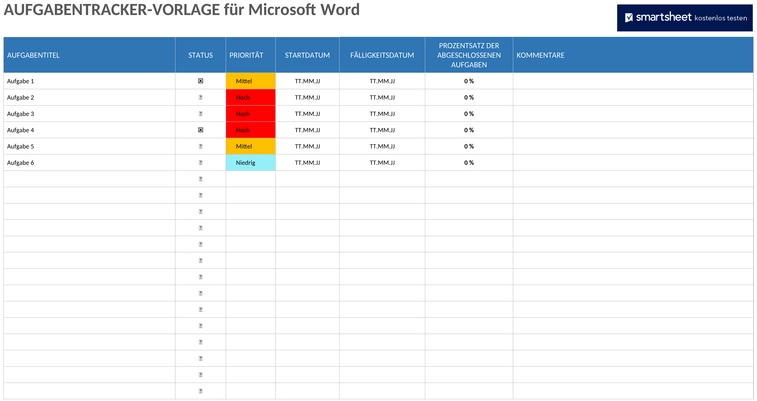Image resolution: width=757 pixels, height=401 pixels.
Task: Select the start date of Aufgabe 2
Action: 308,97
